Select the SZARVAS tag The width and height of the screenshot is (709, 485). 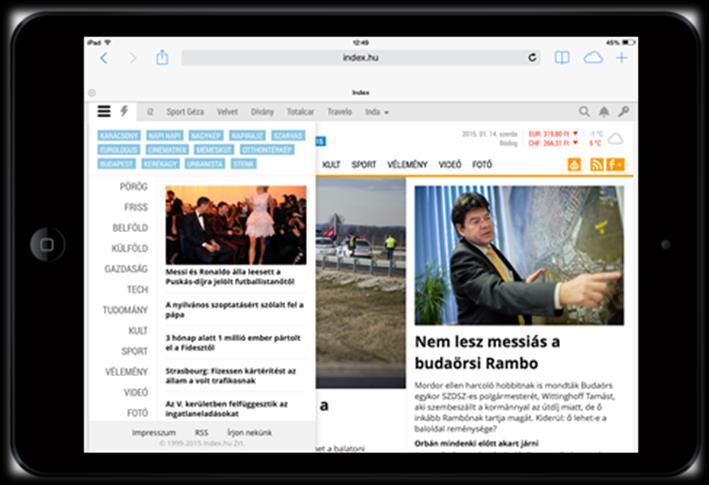point(288,136)
